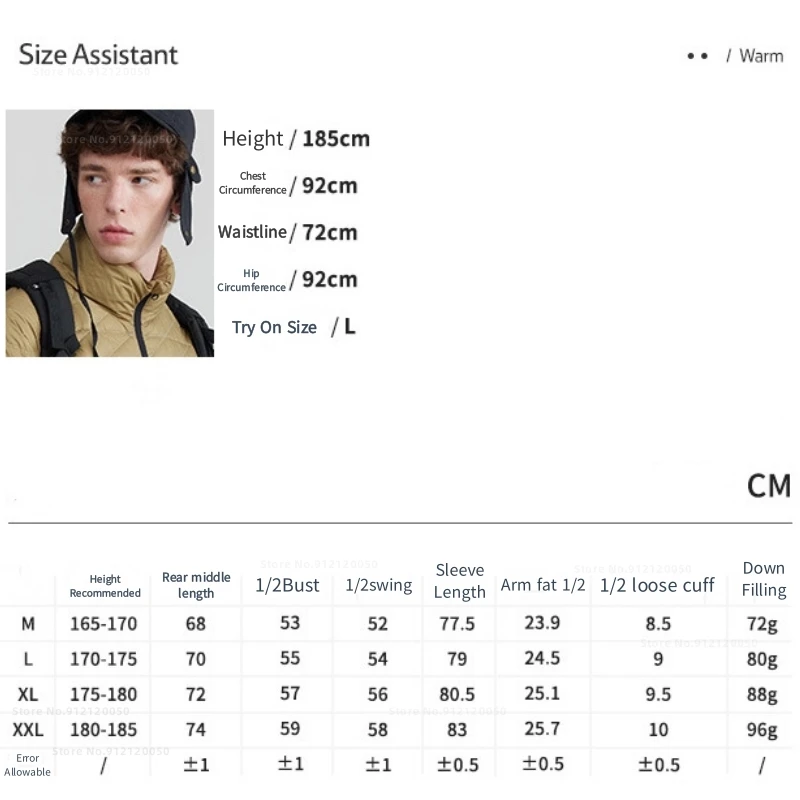Click the two dots beside Warm

[x=697, y=56]
